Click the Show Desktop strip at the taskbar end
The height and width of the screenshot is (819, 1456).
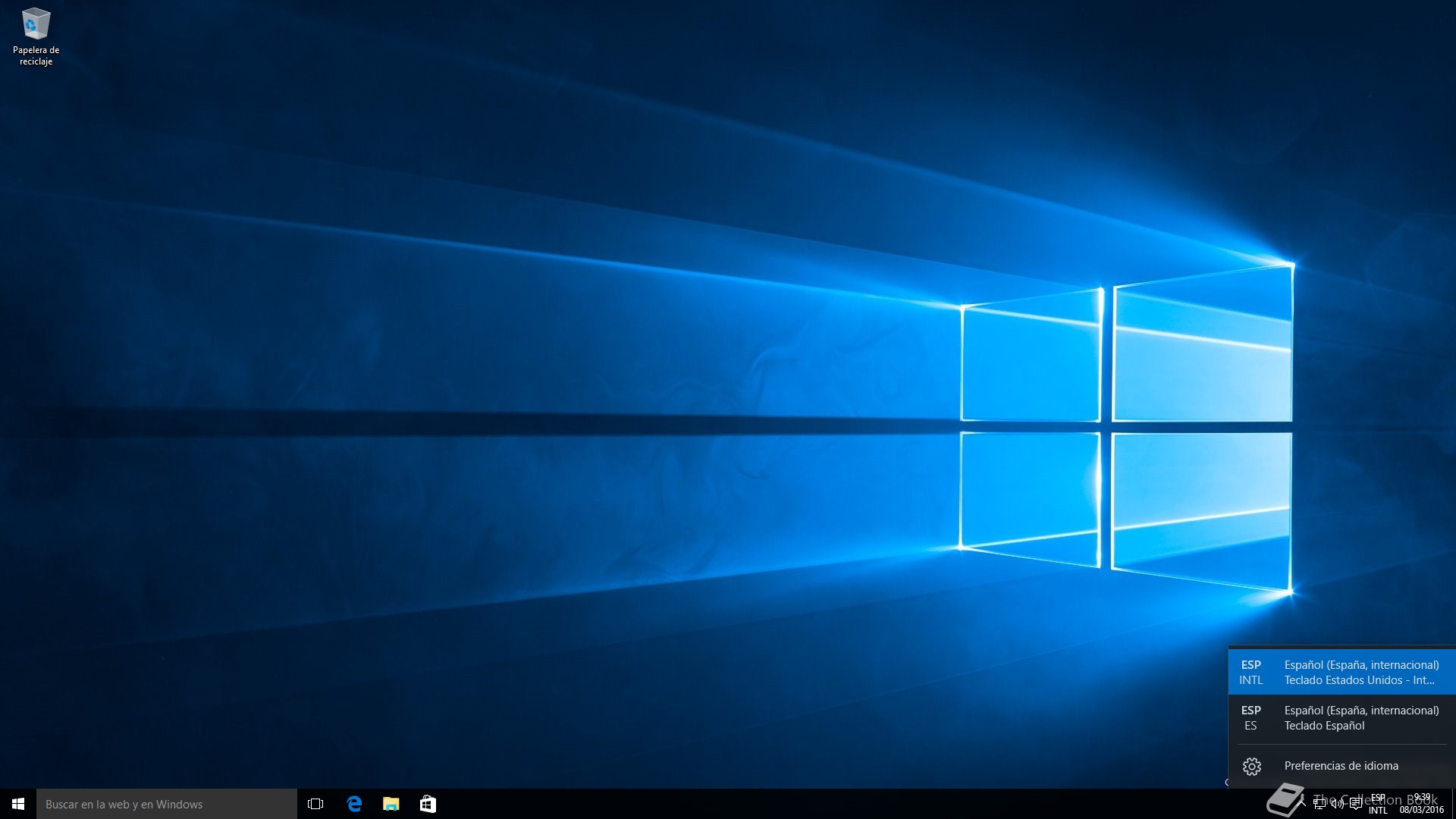(x=1454, y=804)
